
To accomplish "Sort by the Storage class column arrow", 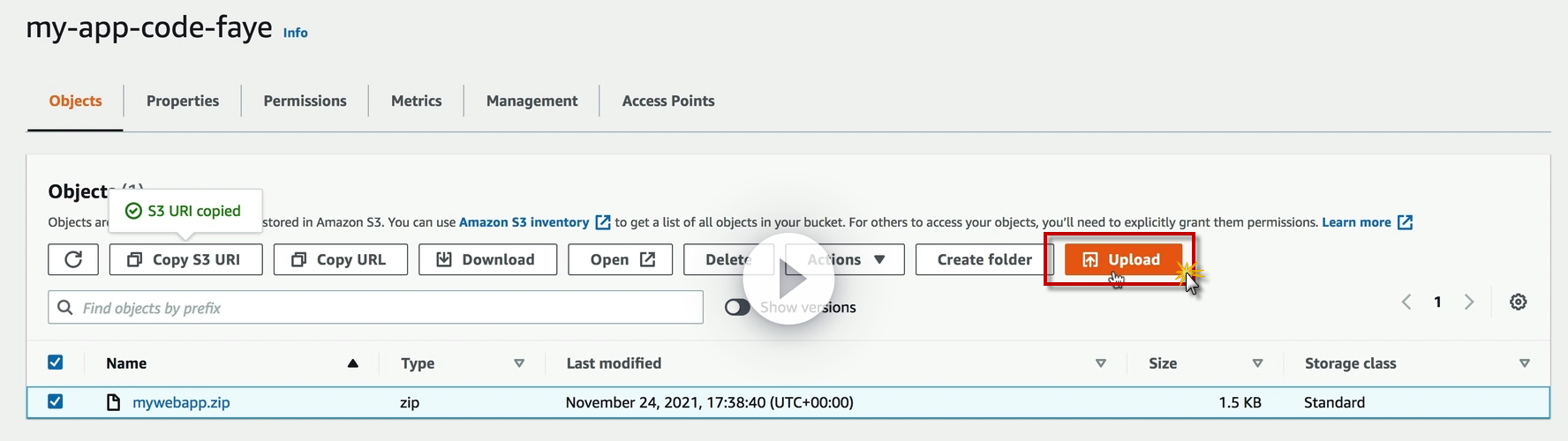I will (x=1524, y=363).
